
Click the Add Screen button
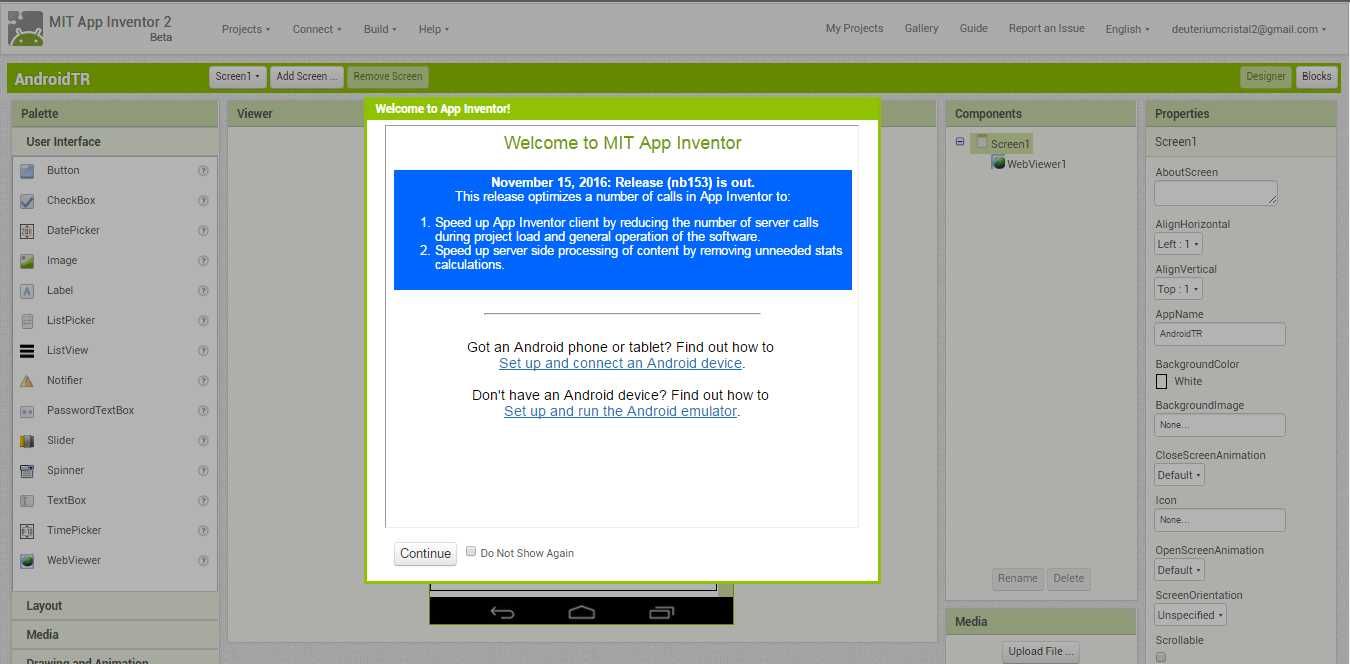307,76
